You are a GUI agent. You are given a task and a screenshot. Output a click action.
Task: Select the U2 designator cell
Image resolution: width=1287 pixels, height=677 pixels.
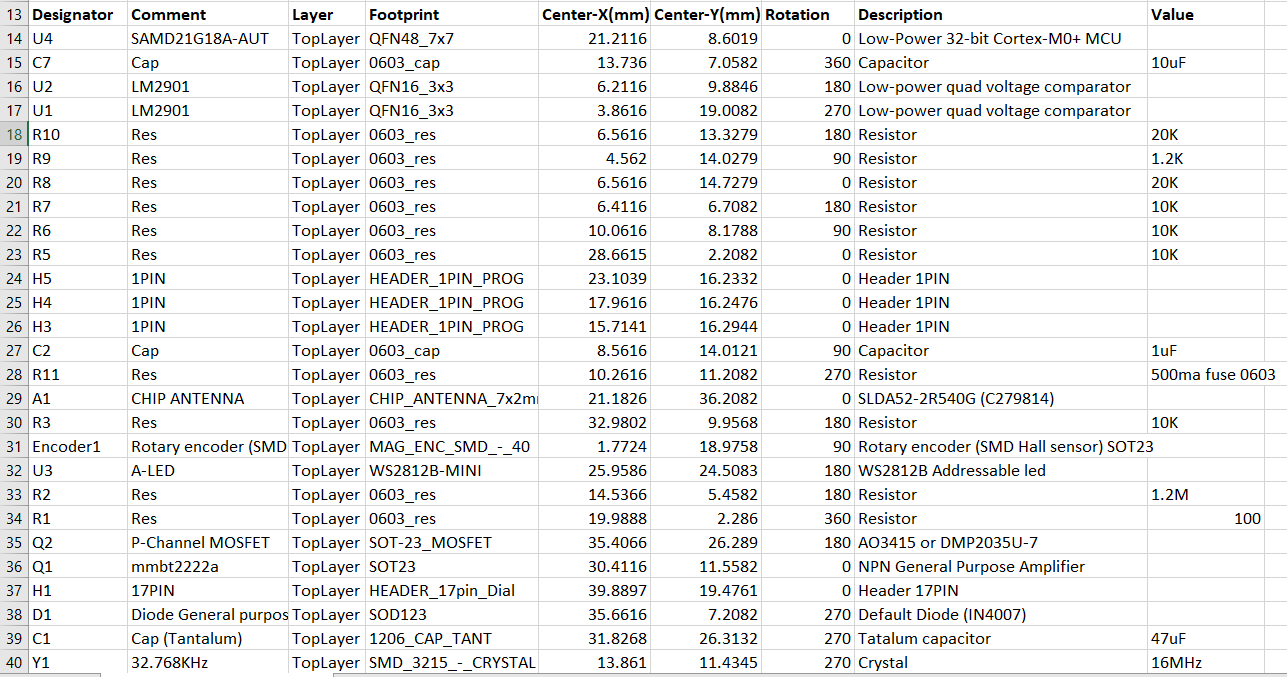(x=79, y=87)
